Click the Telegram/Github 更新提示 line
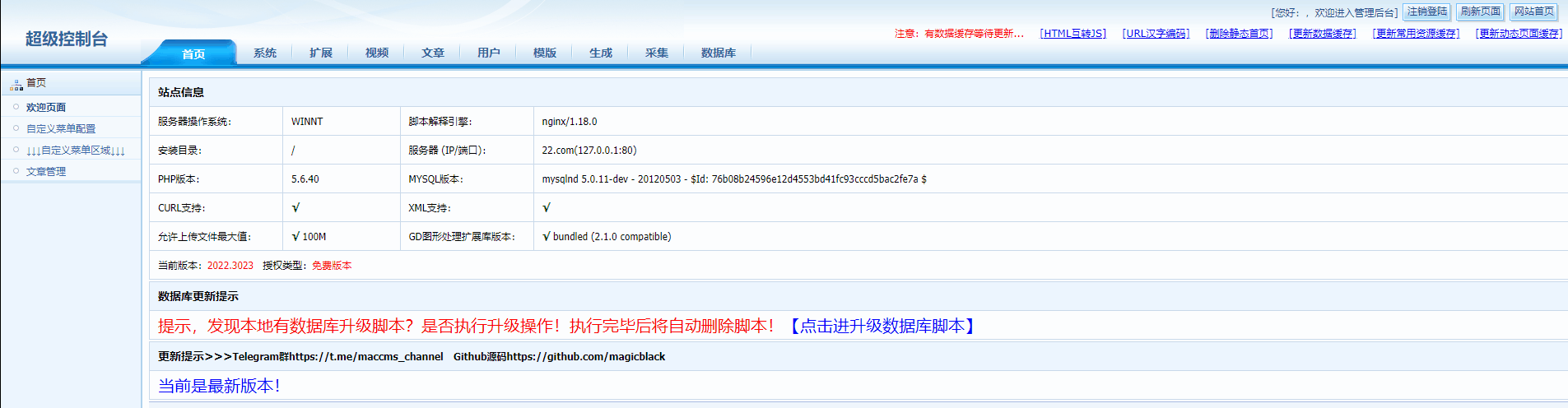1568x408 pixels. (x=412, y=357)
